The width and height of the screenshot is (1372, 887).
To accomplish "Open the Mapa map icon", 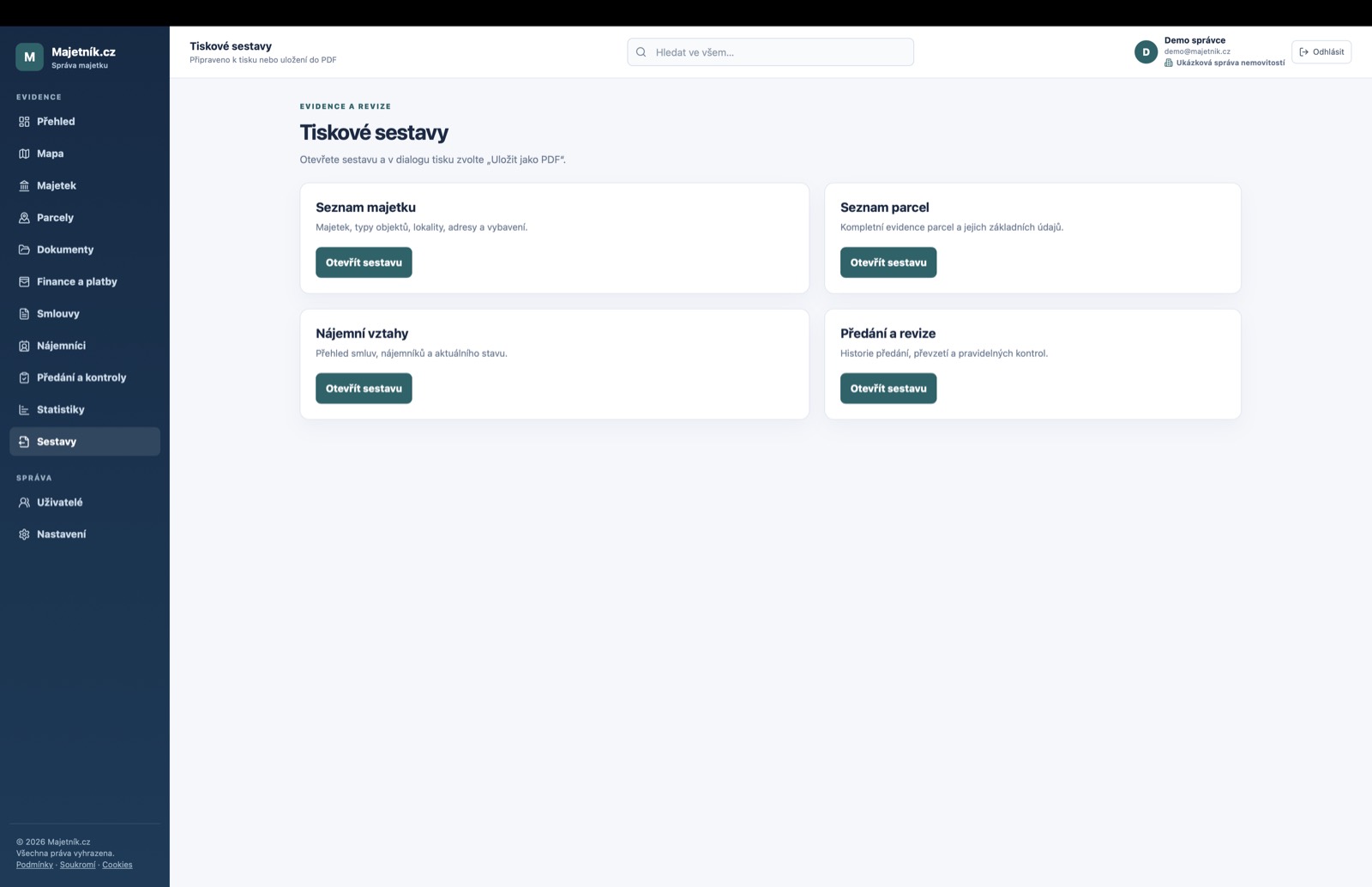I will pos(24,154).
